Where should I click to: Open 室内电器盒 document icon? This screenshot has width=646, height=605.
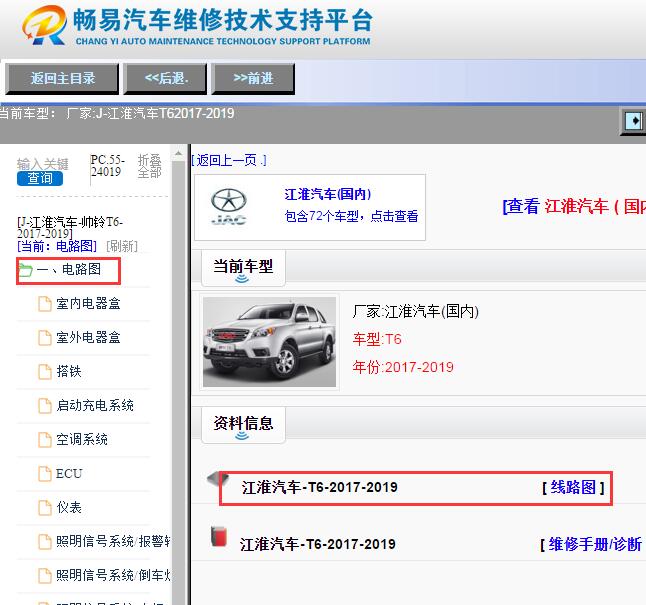[x=44, y=304]
